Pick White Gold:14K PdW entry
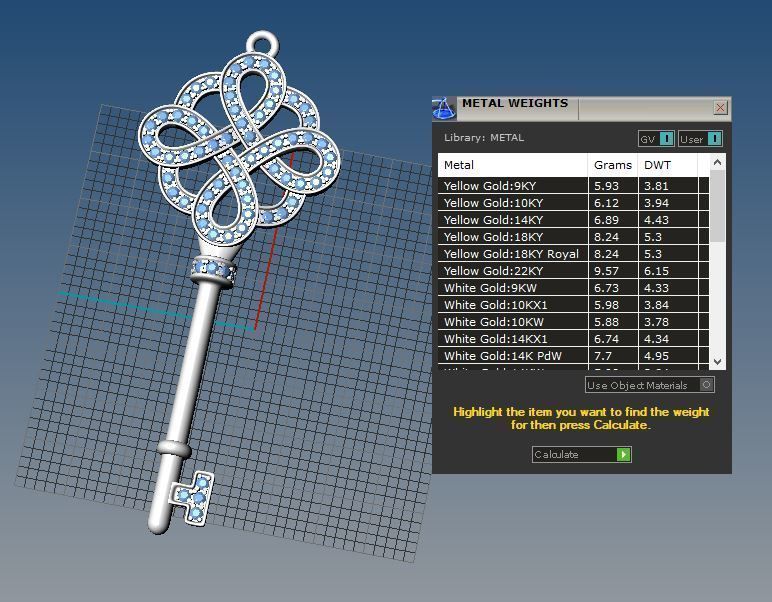The image size is (772, 602). 512,356
